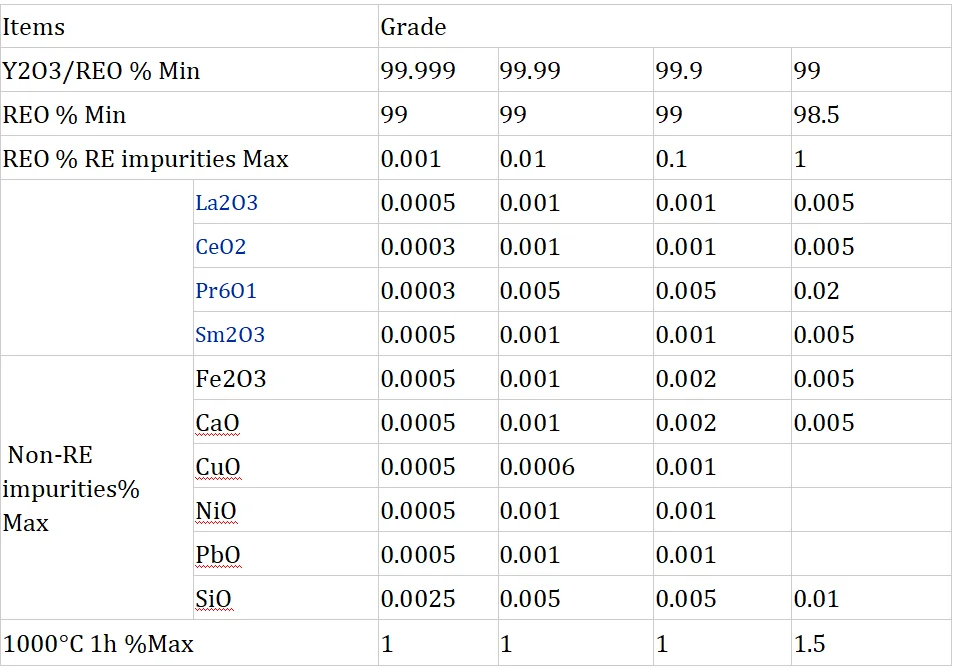This screenshot has width=954, height=669.
Task: Select the Items header cell
Action: pos(33,27)
